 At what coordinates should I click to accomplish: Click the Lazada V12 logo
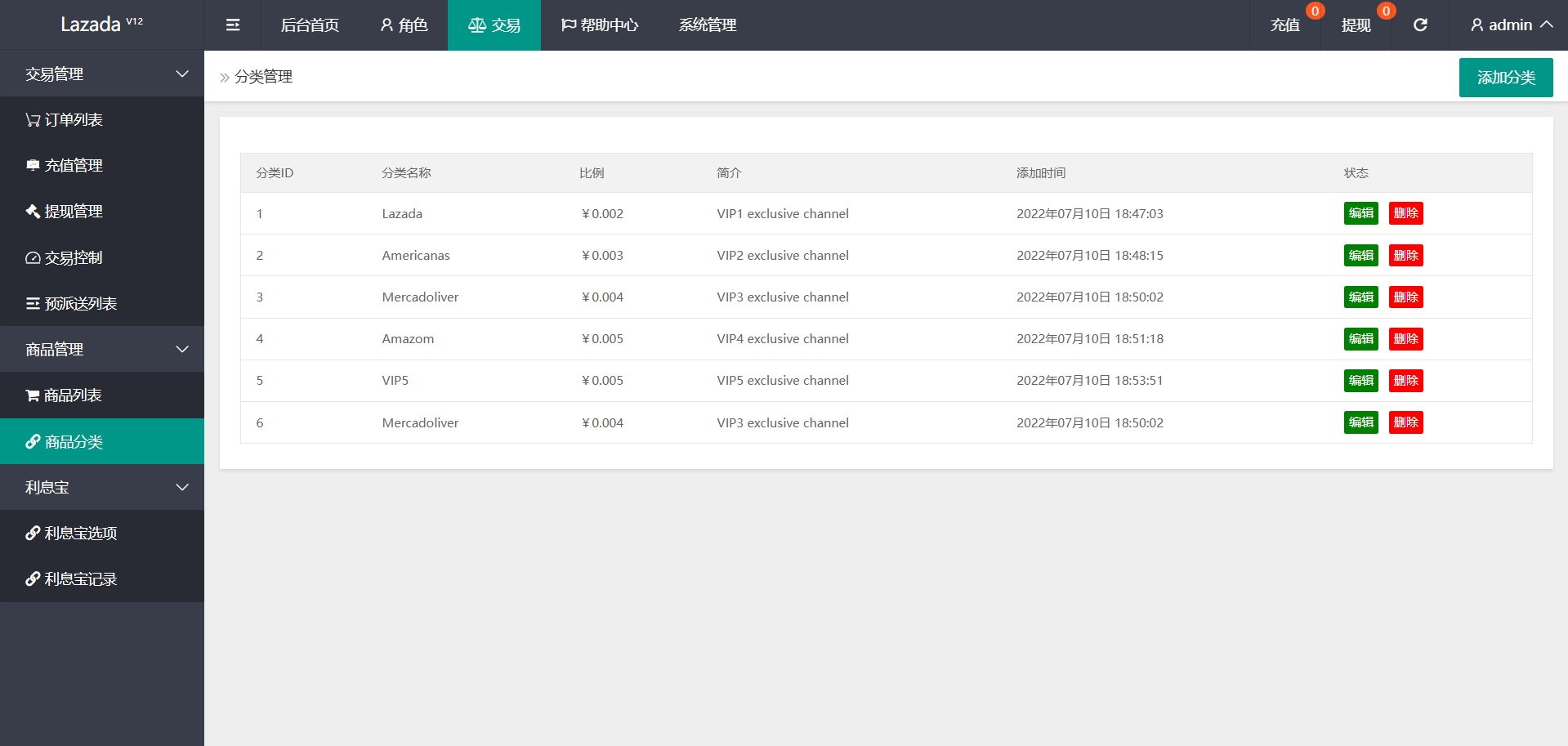(102, 25)
